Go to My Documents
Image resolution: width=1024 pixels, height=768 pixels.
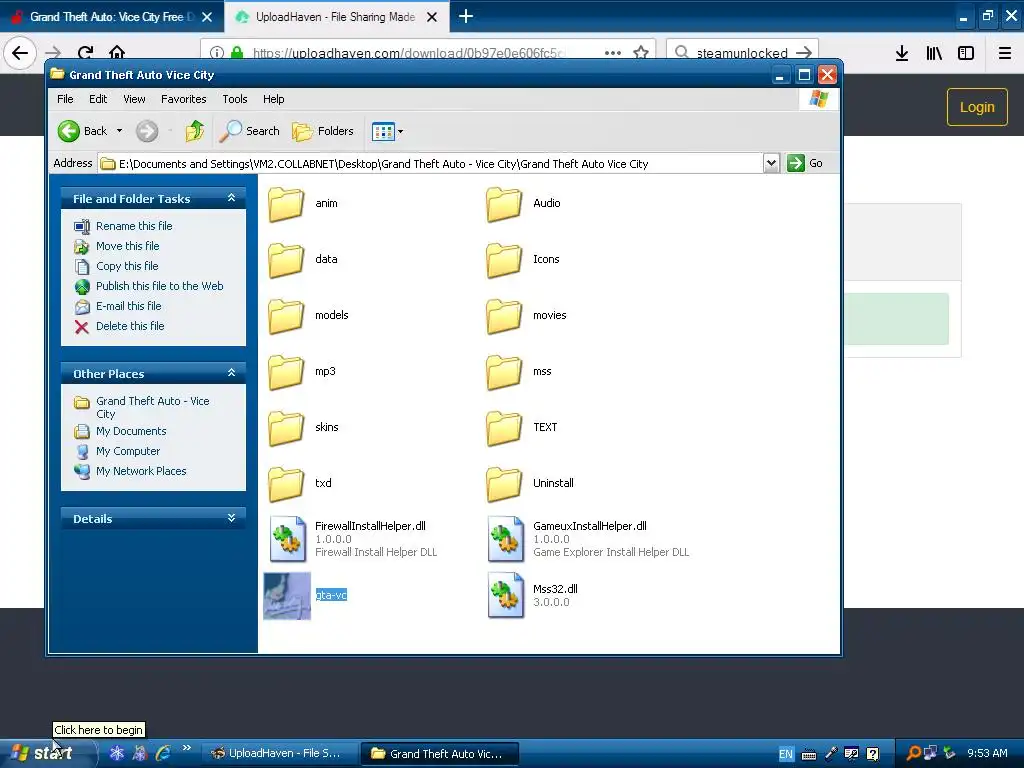coord(131,432)
